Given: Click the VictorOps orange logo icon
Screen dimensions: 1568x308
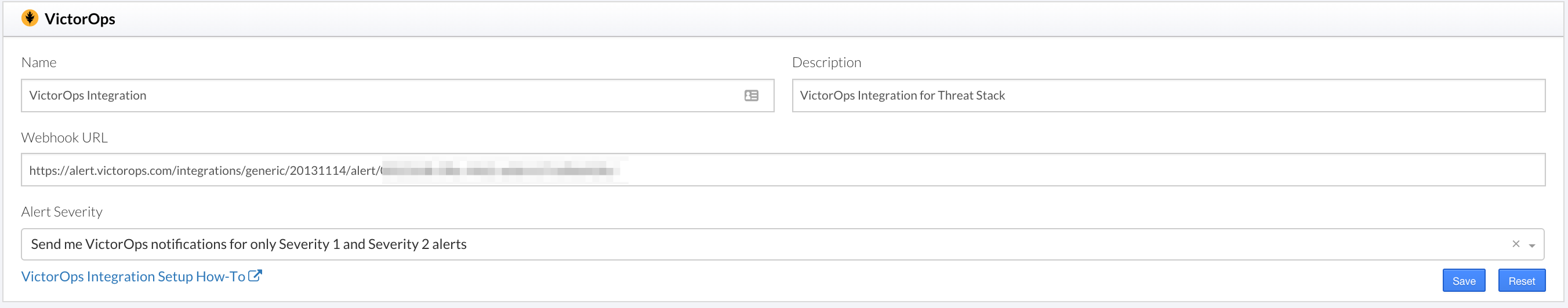Looking at the screenshot, I should coord(30,18).
